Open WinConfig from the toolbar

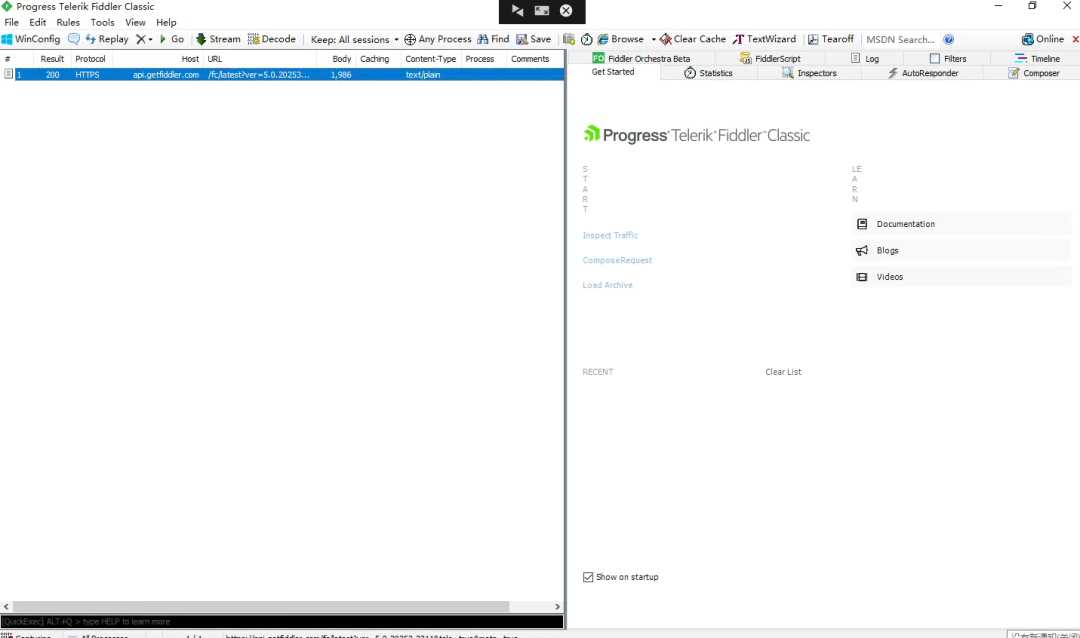click(x=31, y=39)
